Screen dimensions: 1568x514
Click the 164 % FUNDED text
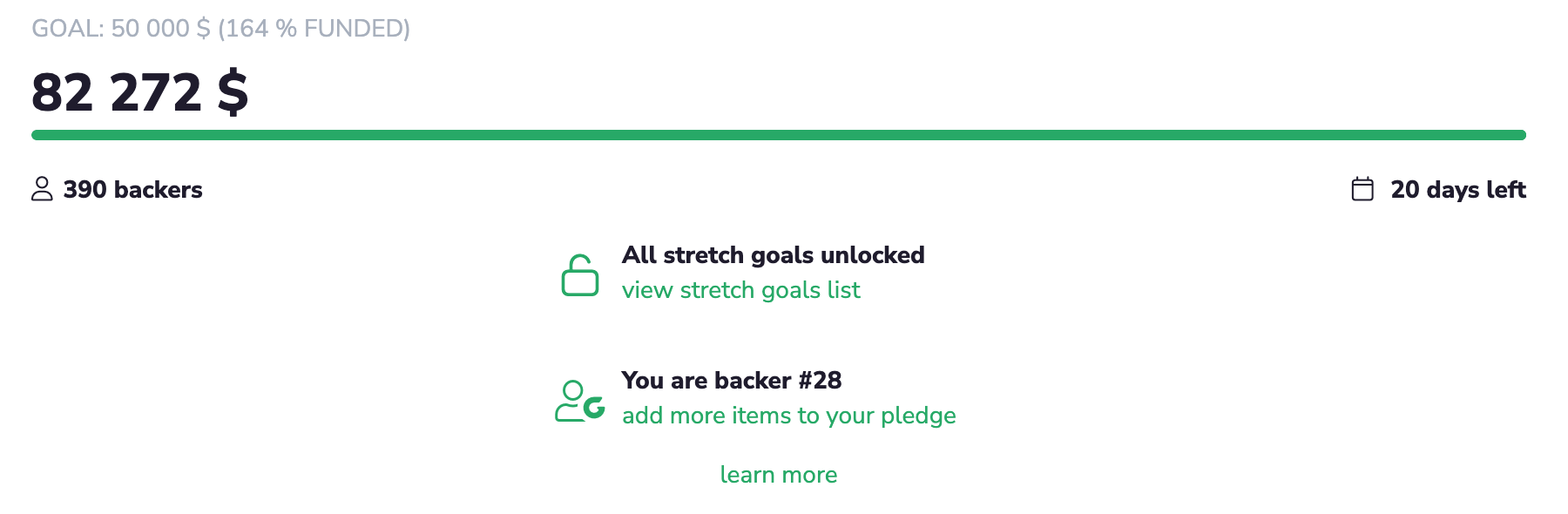click(x=314, y=29)
